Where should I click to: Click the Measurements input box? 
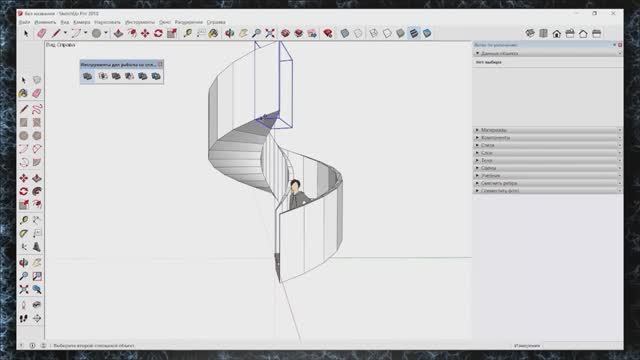pos(583,346)
